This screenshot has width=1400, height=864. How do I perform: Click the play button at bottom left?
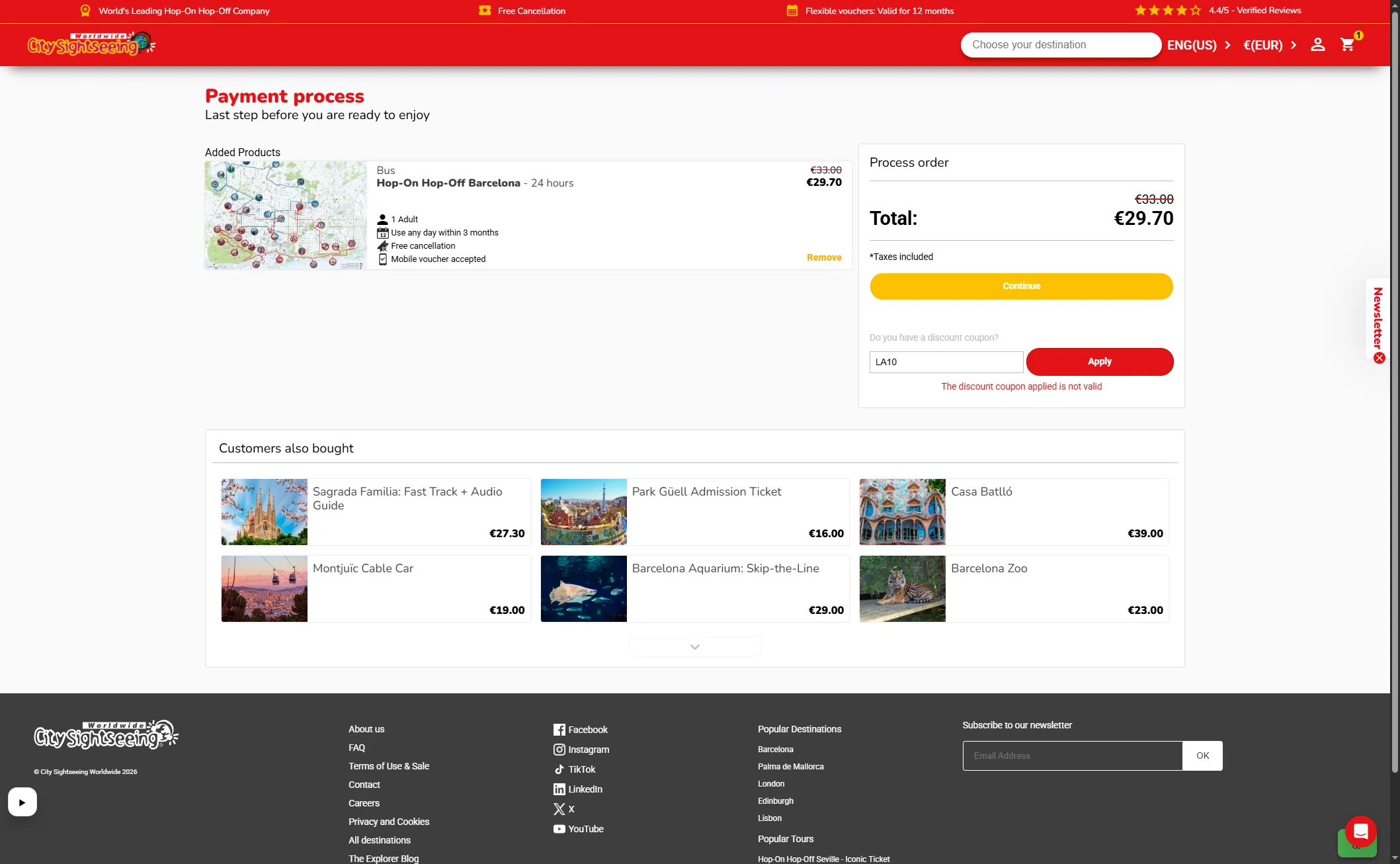click(22, 802)
